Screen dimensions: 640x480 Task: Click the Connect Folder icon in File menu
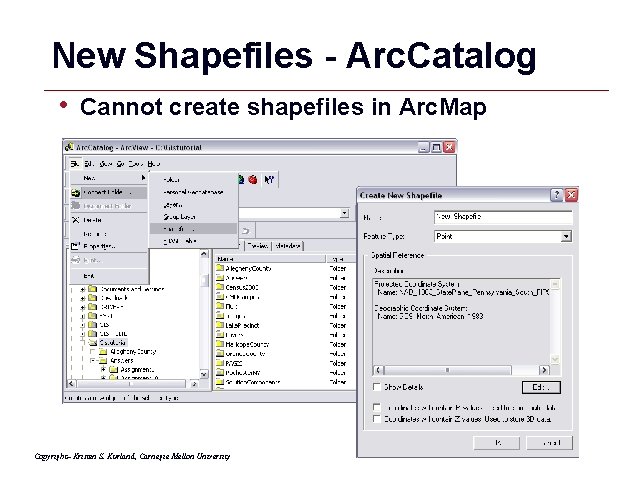[x=76, y=193]
